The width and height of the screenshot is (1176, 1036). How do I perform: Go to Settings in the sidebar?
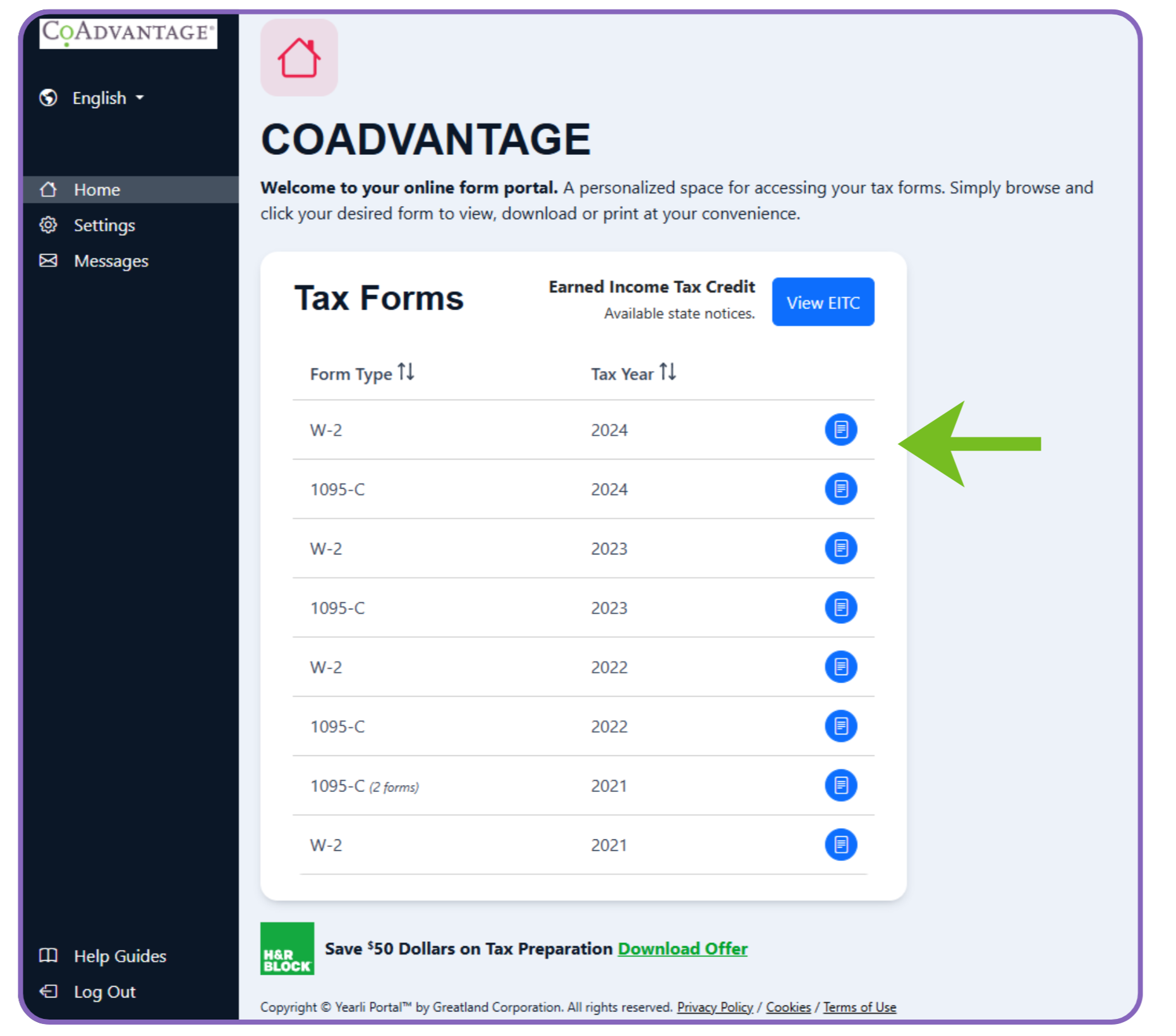pos(104,226)
